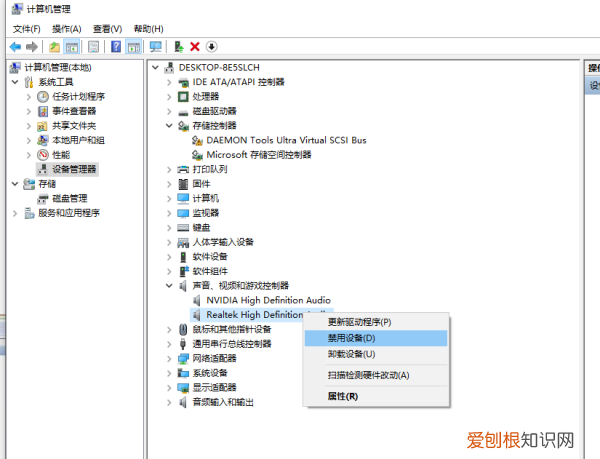Select Realtek High Definition Audio device

[255, 315]
